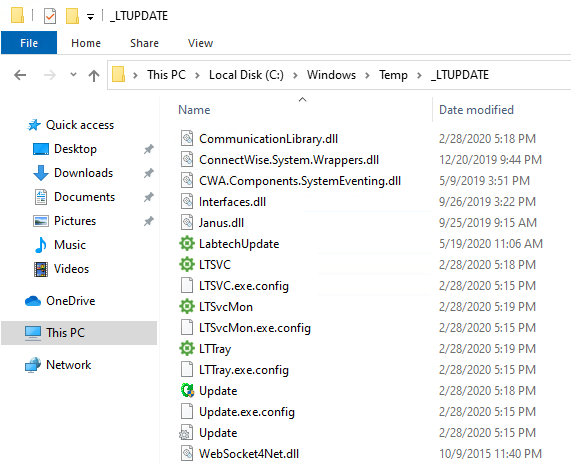Select the LTTray green gear icon
The image size is (571, 465).
187,348
